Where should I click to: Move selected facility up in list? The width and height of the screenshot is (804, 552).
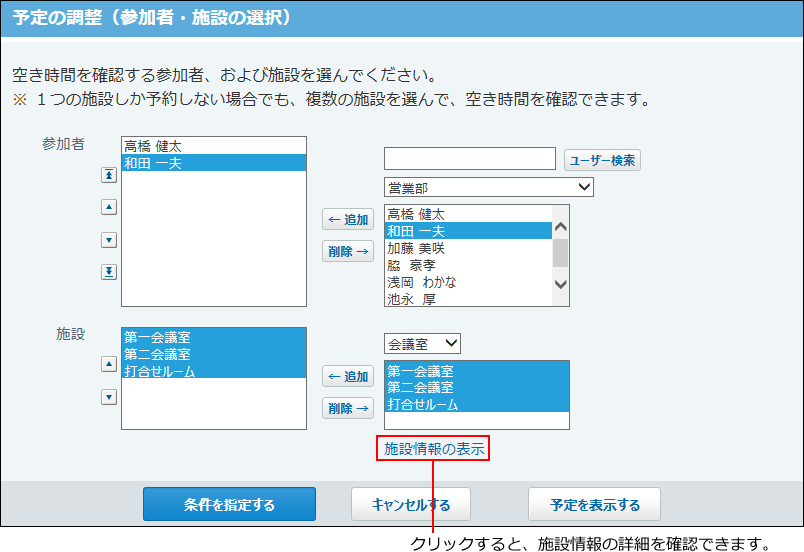point(109,364)
